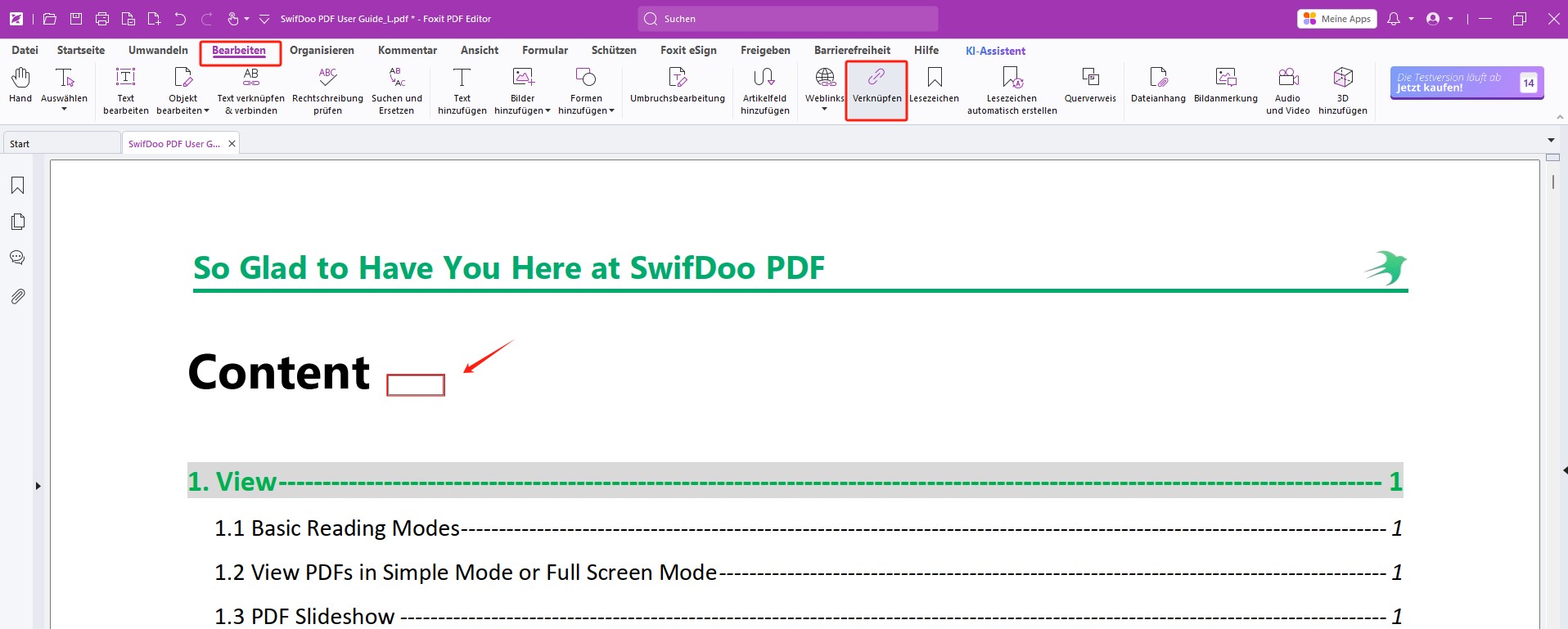
Task: Click the Jetzt kaufen trial banner
Action: click(1467, 83)
